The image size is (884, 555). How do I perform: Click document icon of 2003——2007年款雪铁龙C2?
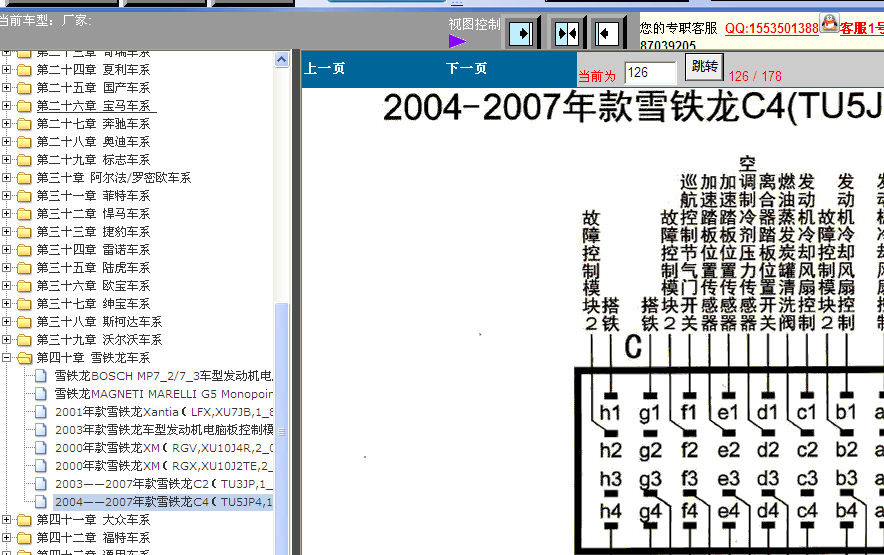41,484
